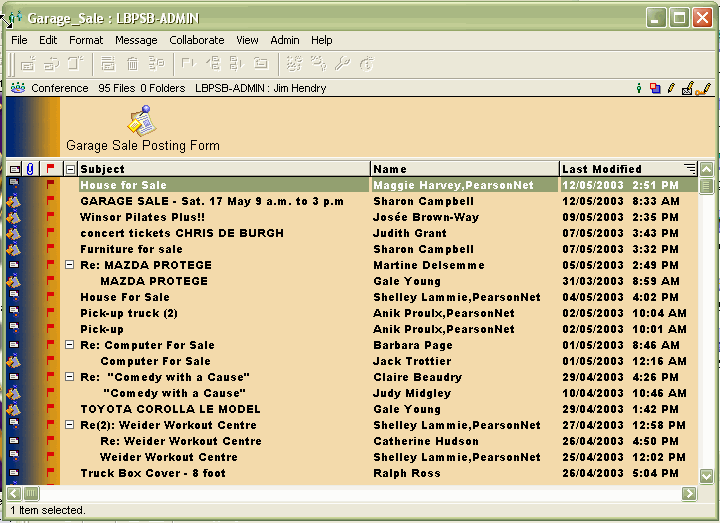Toggle the flag beside Winsor Pilates Plus!!
The width and height of the screenshot is (720, 523).
[x=51, y=217]
